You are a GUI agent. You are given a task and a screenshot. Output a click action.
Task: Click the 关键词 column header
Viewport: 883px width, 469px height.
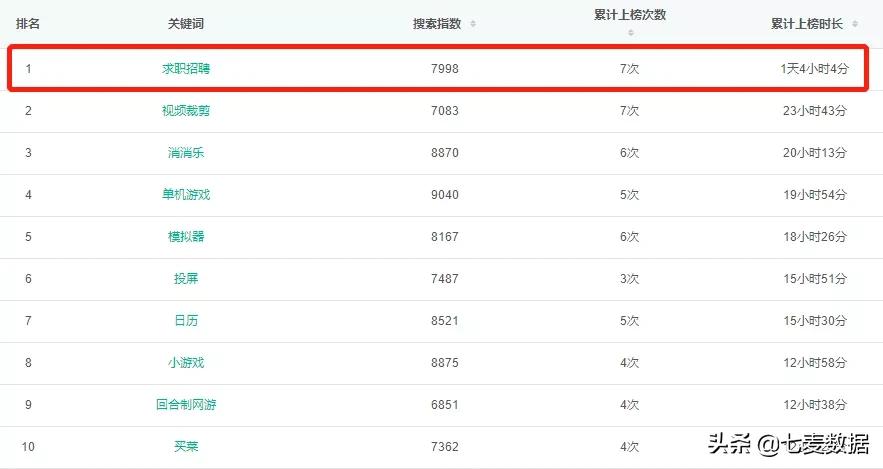click(186, 23)
